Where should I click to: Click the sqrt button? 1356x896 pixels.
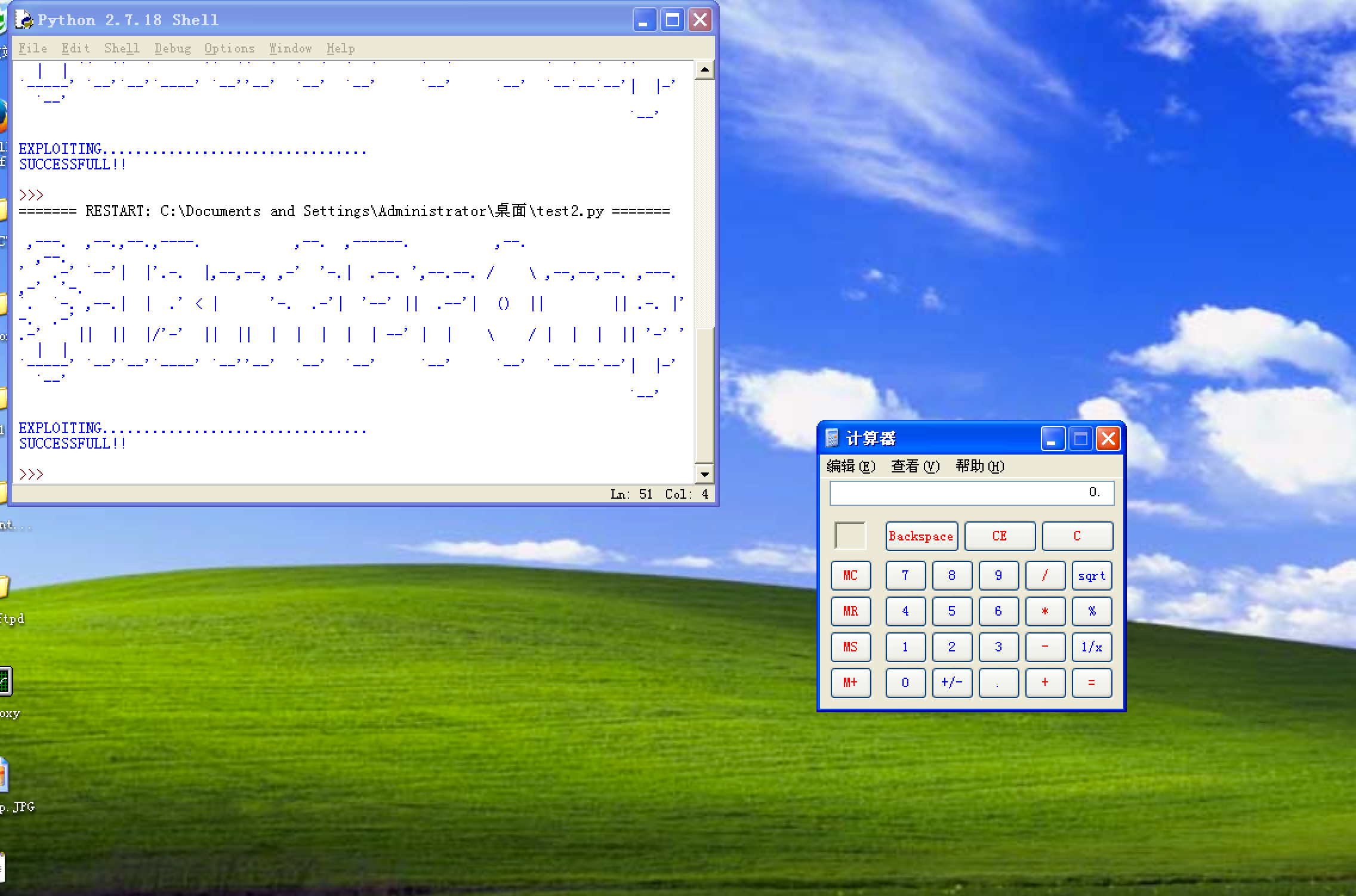pos(1092,576)
